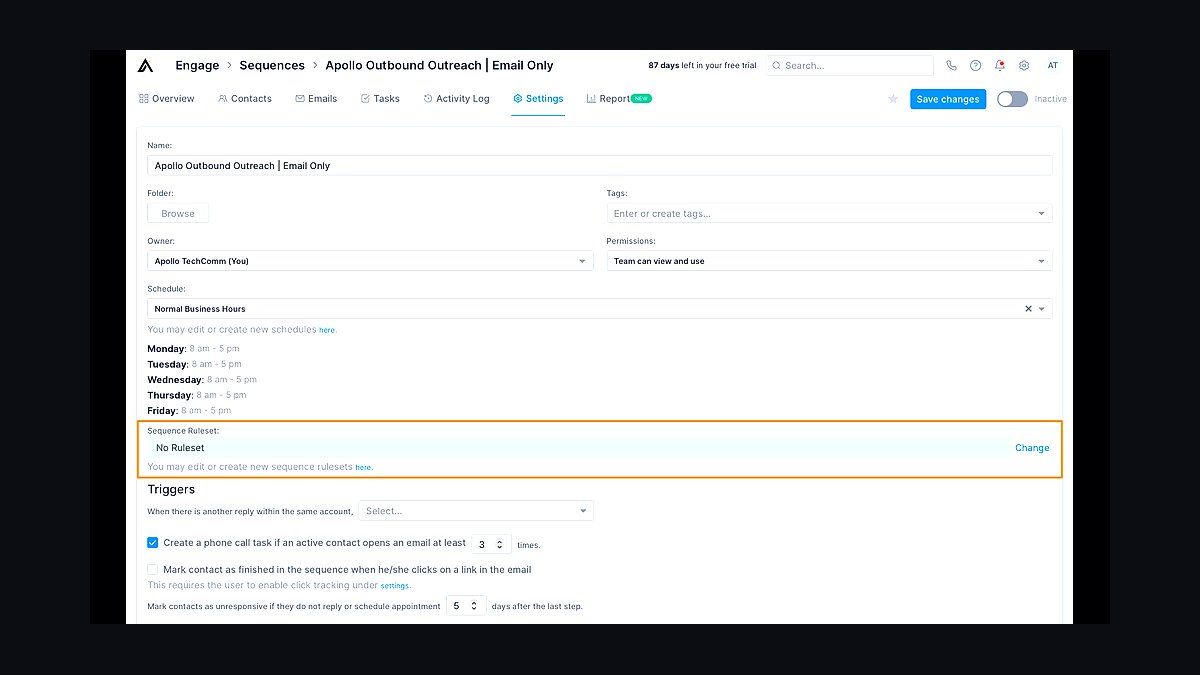This screenshot has width=1200, height=675.
Task: Click Save changes button
Action: click(948, 99)
